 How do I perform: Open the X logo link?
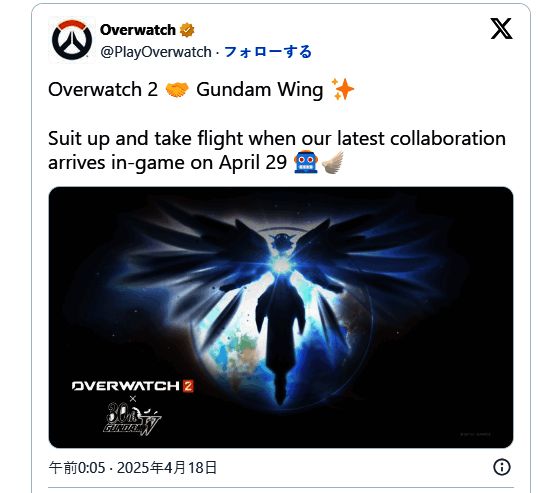coord(501,28)
